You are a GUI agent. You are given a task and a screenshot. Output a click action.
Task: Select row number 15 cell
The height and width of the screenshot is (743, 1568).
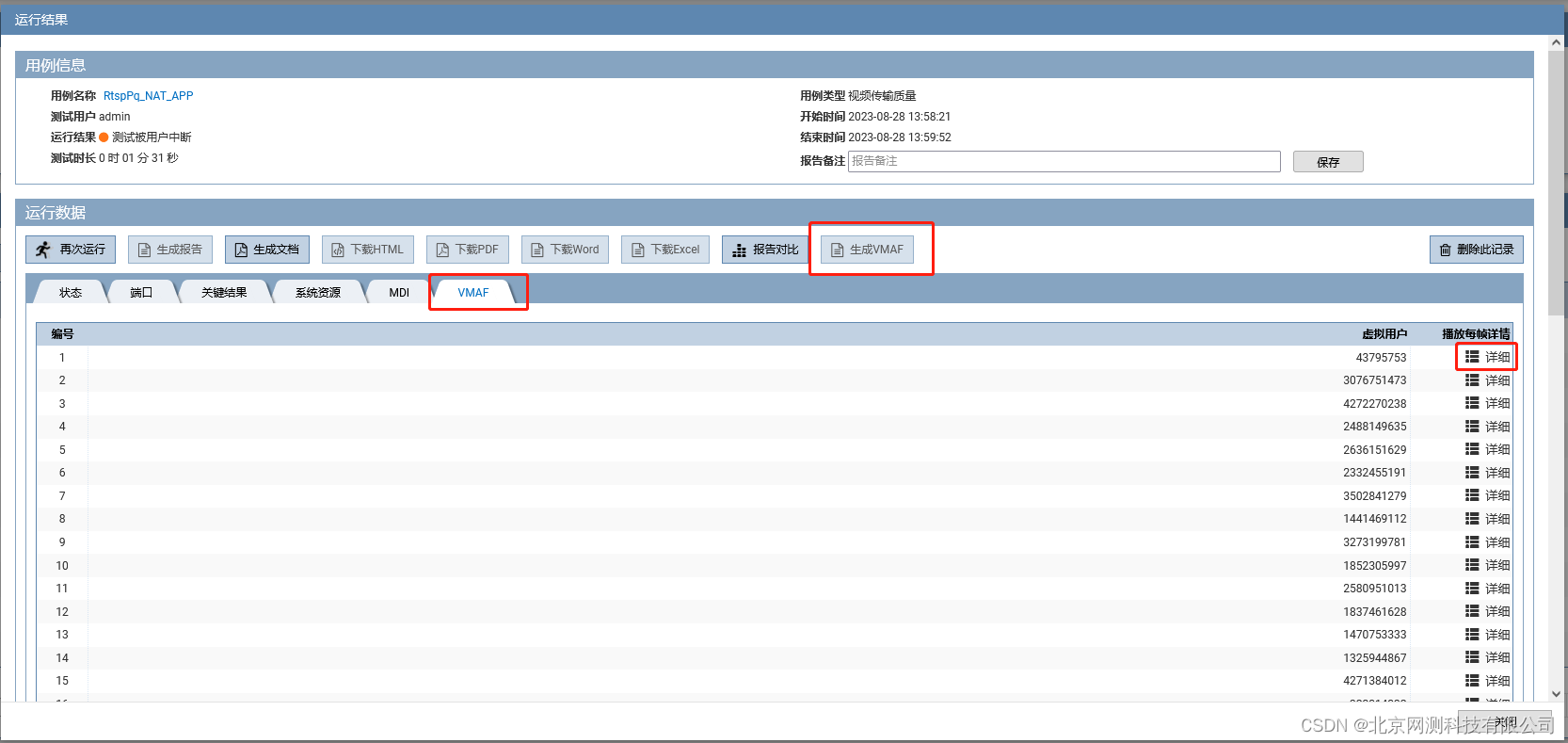[62, 681]
